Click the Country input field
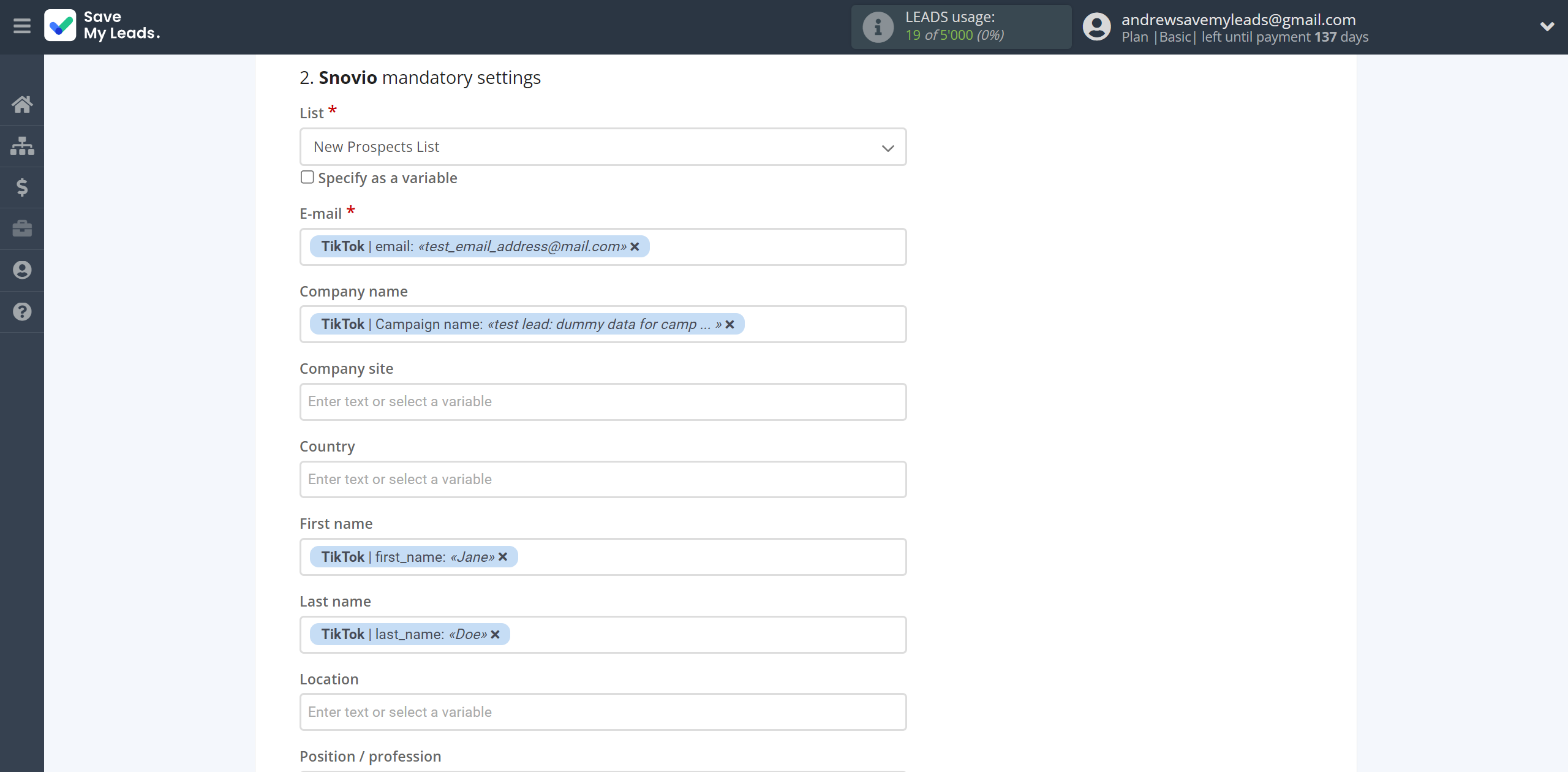 (603, 479)
